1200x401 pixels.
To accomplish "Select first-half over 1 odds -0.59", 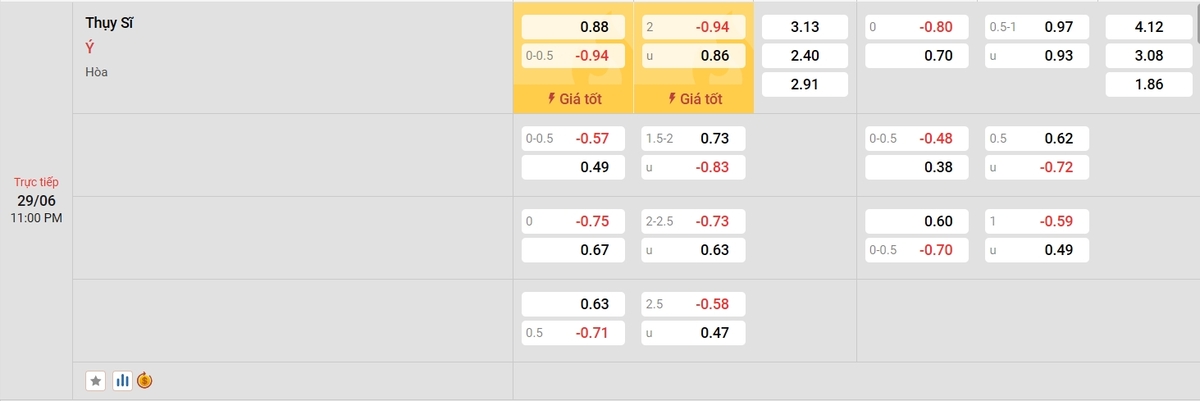I will pyautogui.click(x=1036, y=221).
